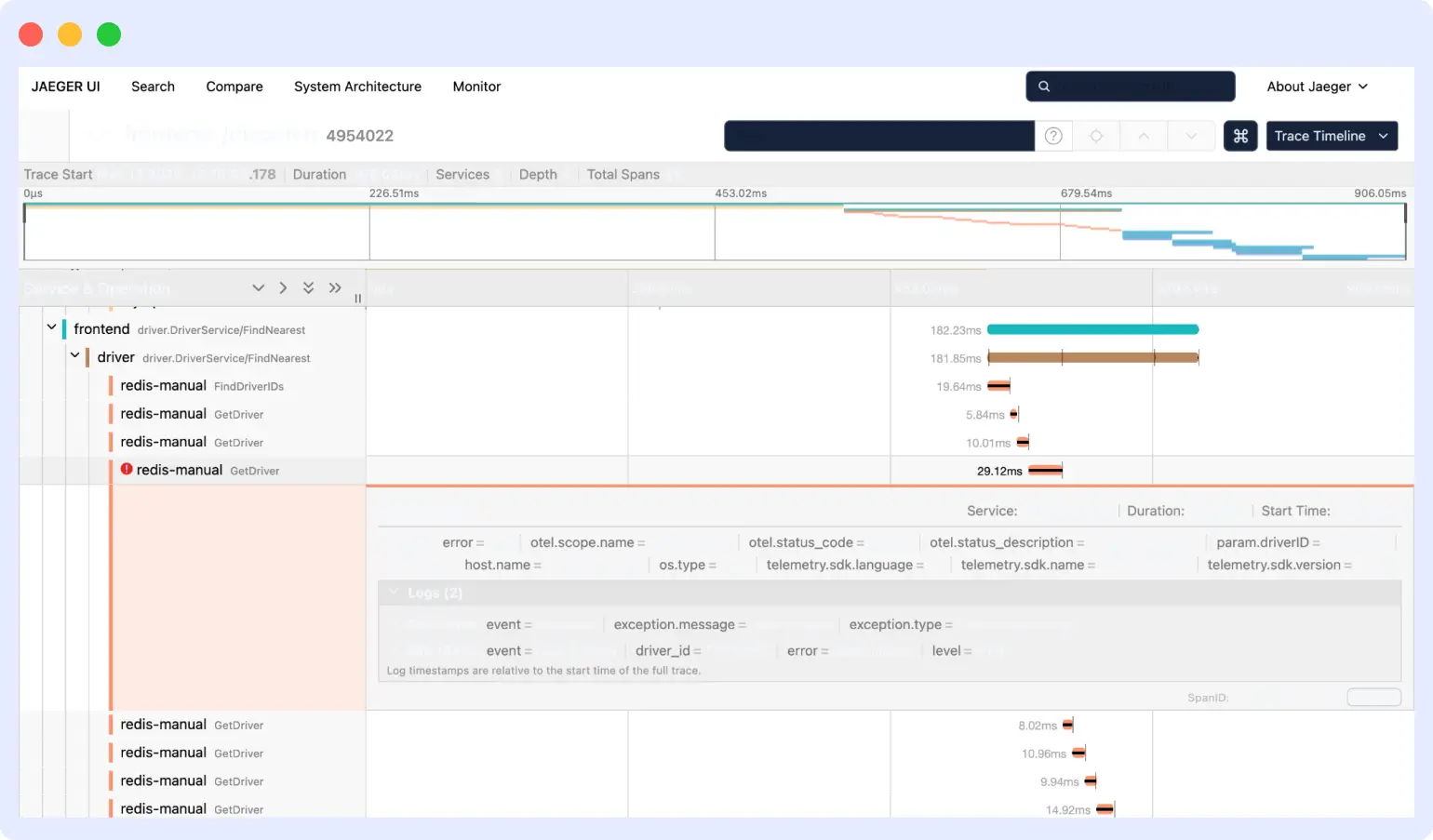Click the timeline column resize handle
The image size is (1433, 840).
[358, 299]
